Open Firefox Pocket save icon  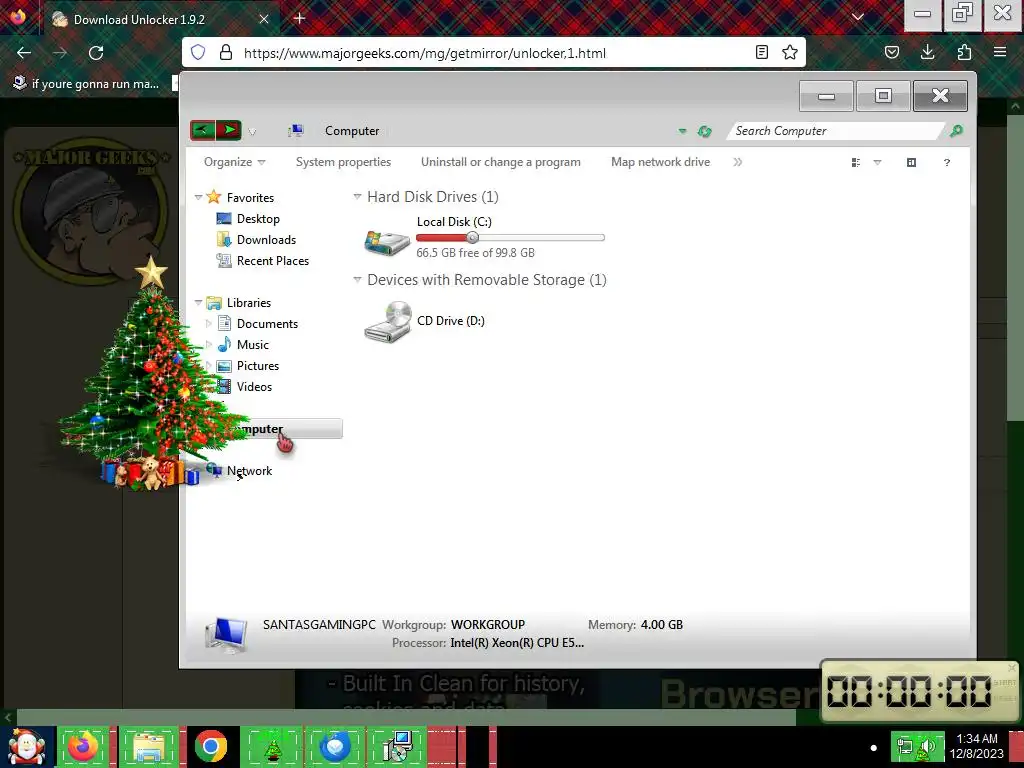891,52
